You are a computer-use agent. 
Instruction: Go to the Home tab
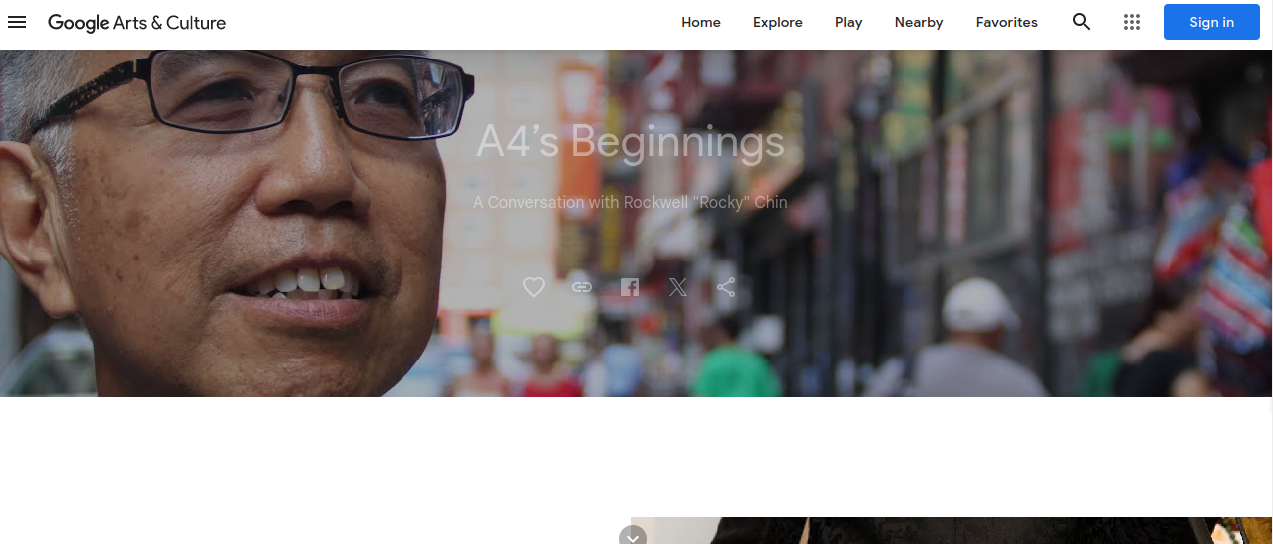(701, 22)
